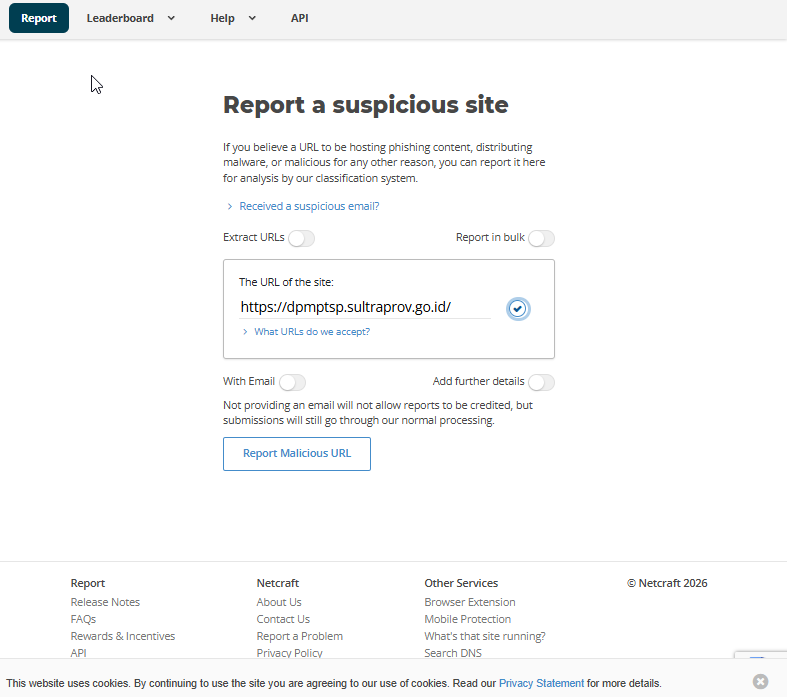Image resolution: width=787 pixels, height=697 pixels.
Task: Enable the Report in bulk switch
Action: point(541,238)
